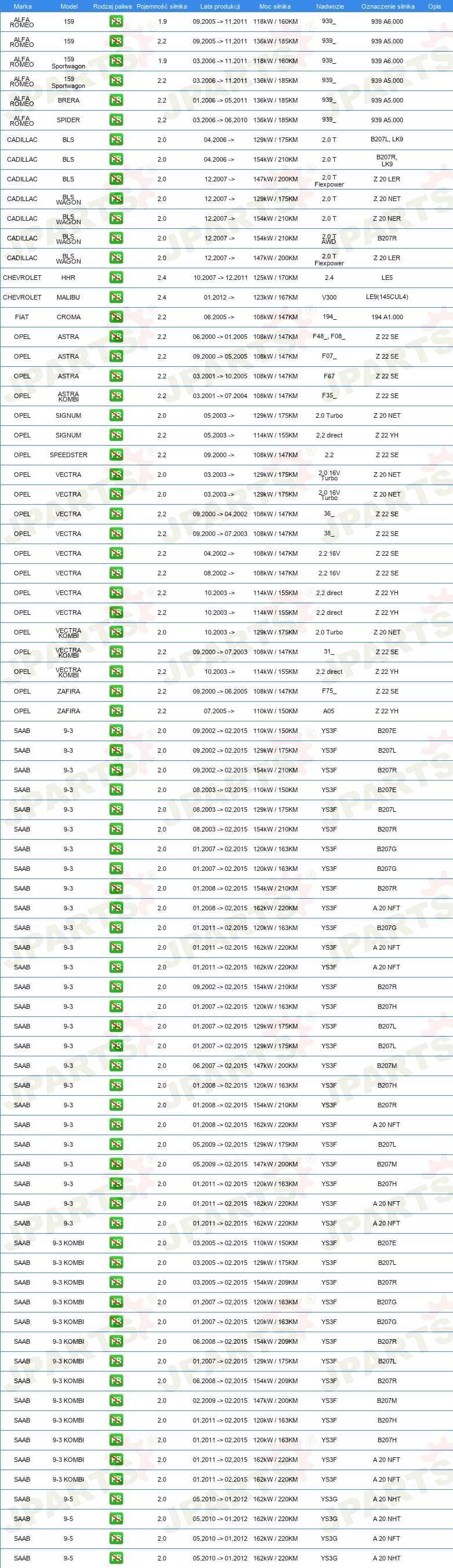The image size is (453, 1568).
Task: Click production years 06.2007 -> 02.2015
Action: 220,1066
